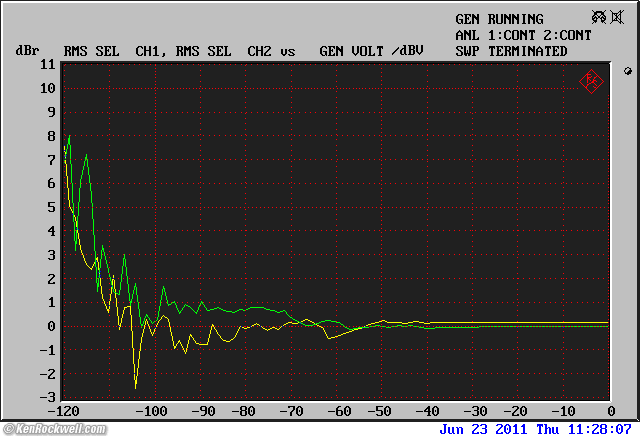This screenshot has height=436, width=640.
Task: Click the dBr unit label
Action: (26, 51)
